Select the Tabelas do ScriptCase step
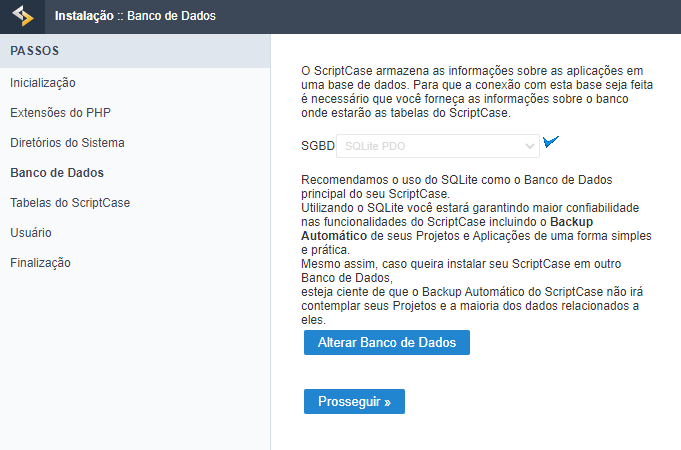 click(x=70, y=203)
